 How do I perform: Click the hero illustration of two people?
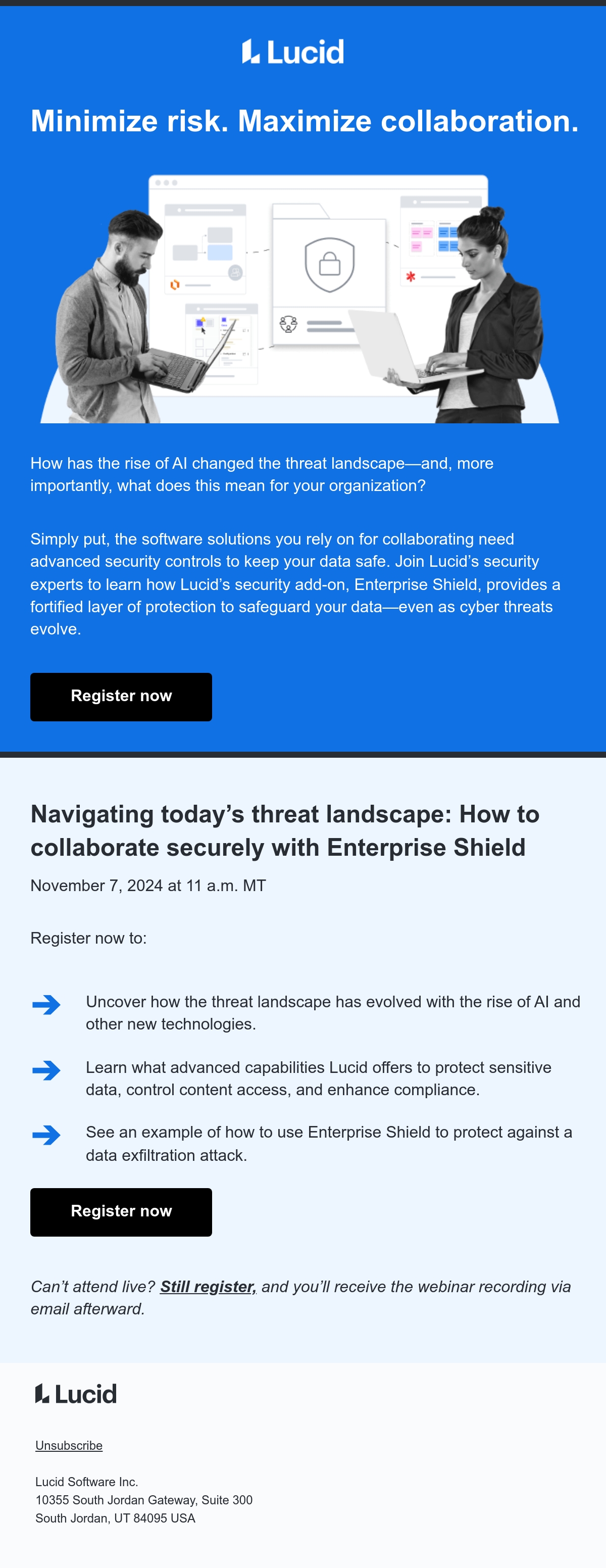pos(299,298)
